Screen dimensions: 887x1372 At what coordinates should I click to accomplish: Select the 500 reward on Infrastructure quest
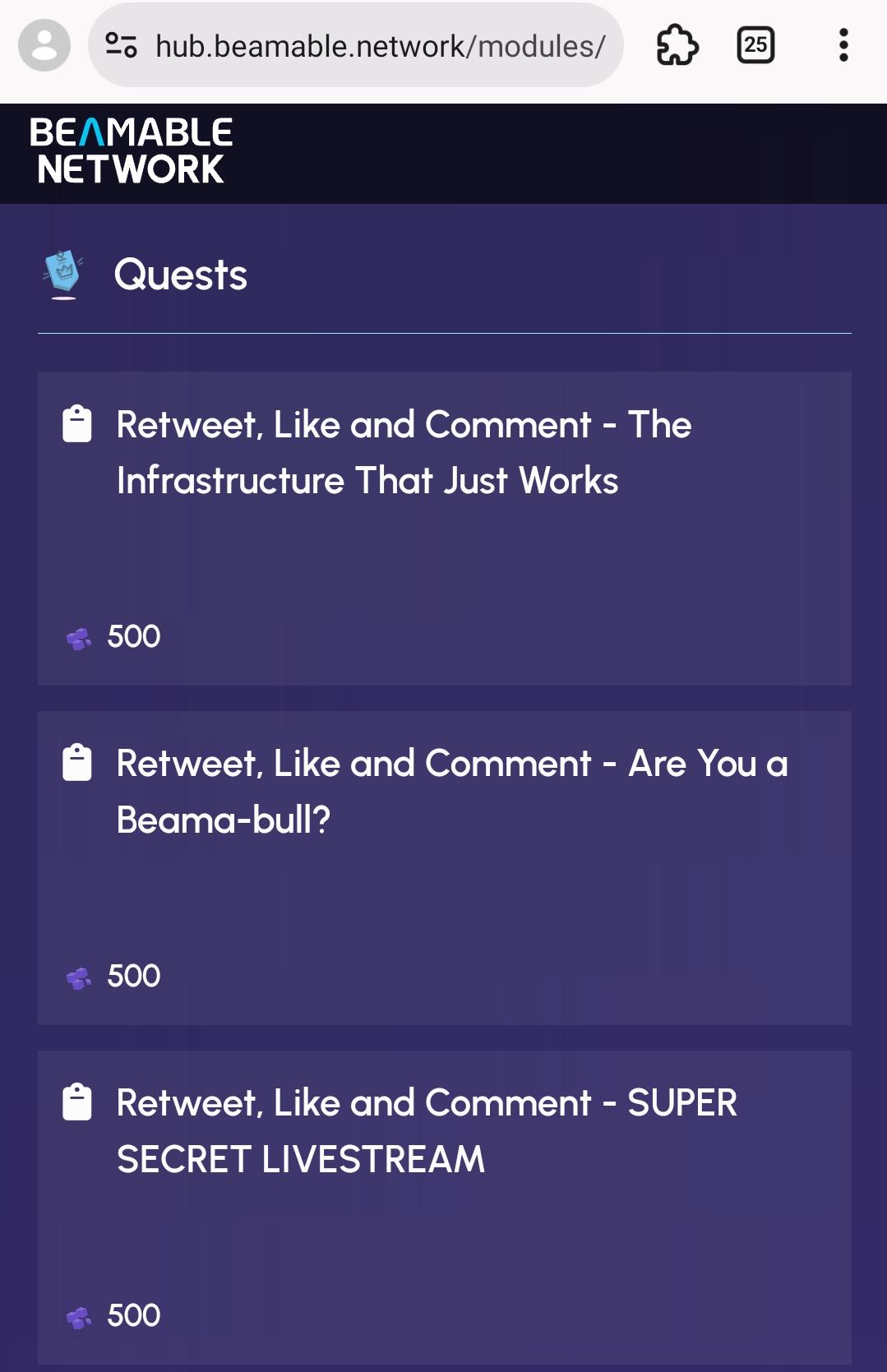coord(134,637)
